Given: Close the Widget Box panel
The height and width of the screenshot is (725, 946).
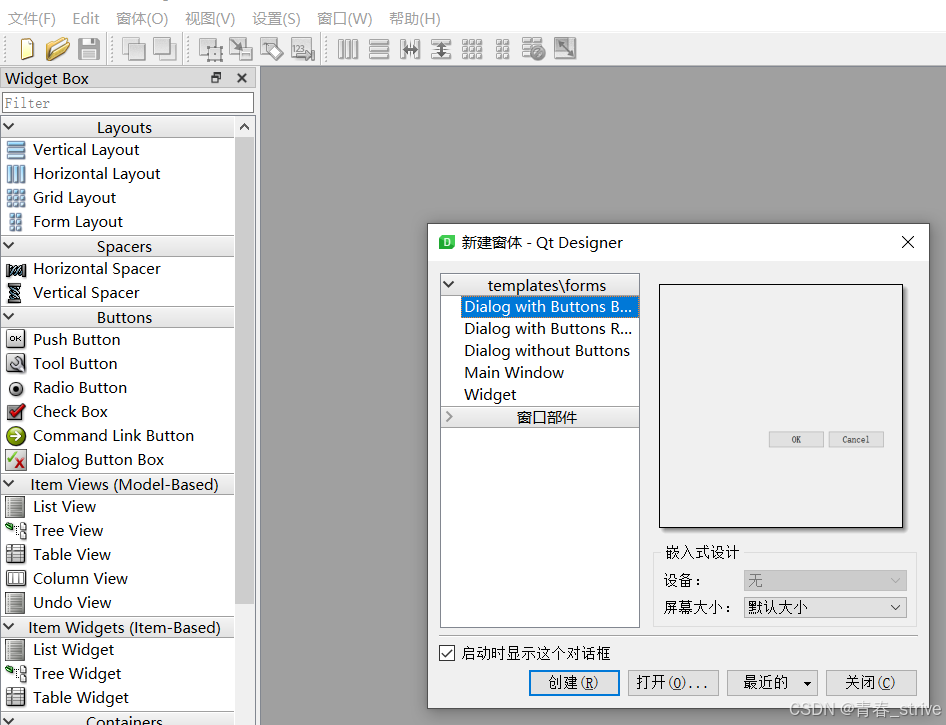Looking at the screenshot, I should 242,78.
